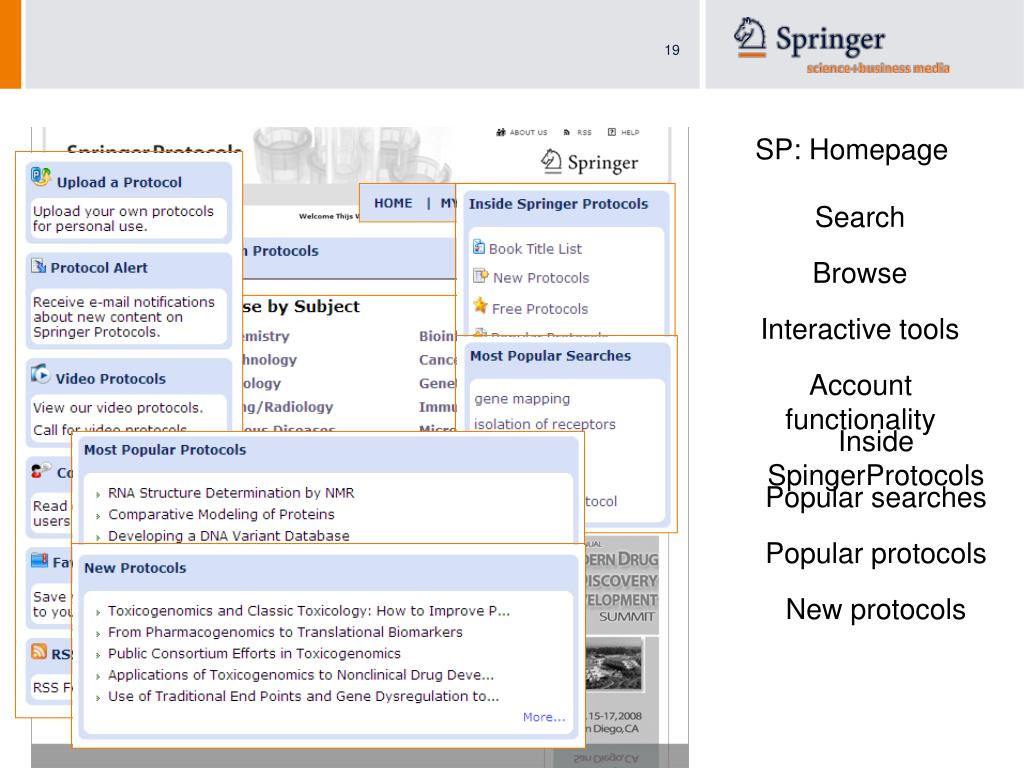Screen dimensions: 1024x768
Task: Click the Book Title List icon
Action: click(x=479, y=247)
